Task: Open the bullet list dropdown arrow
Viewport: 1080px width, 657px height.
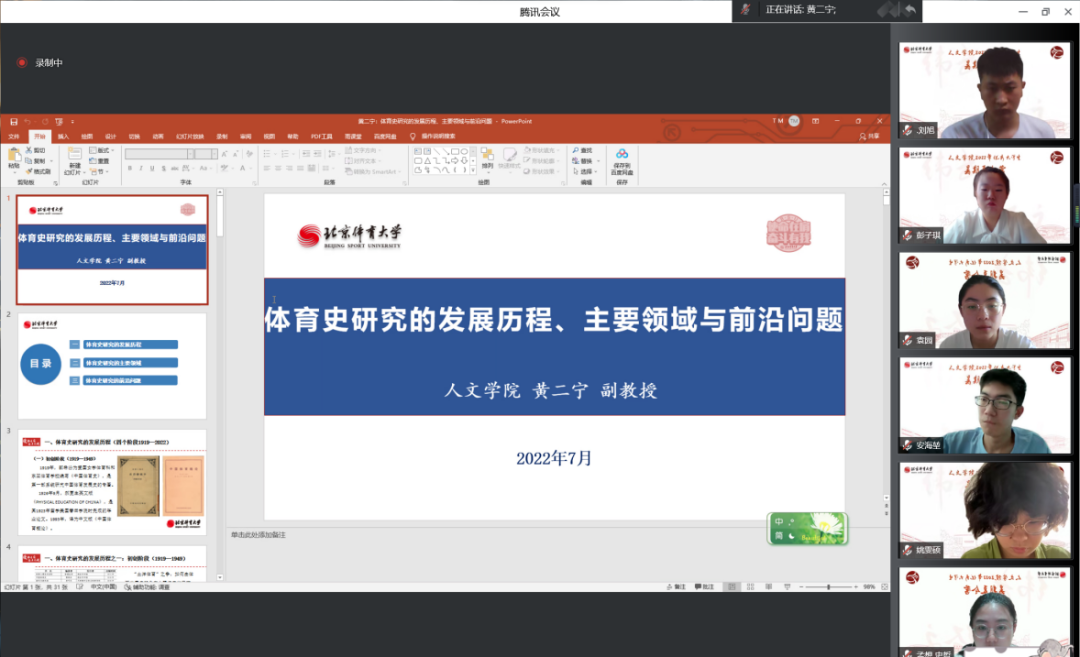Action: click(276, 154)
